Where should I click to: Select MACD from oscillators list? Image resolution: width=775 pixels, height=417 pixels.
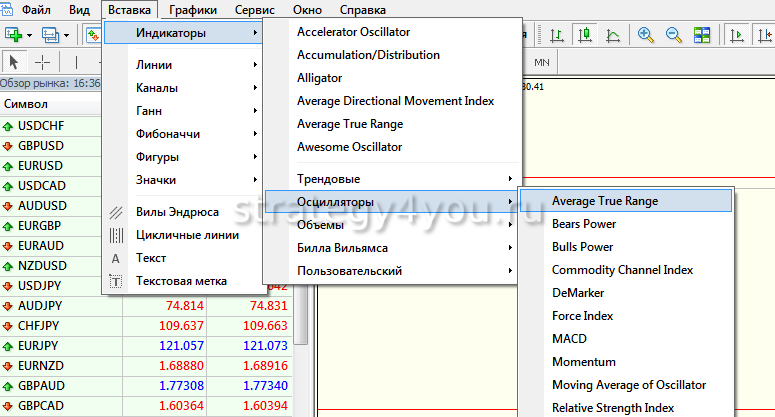click(x=569, y=339)
